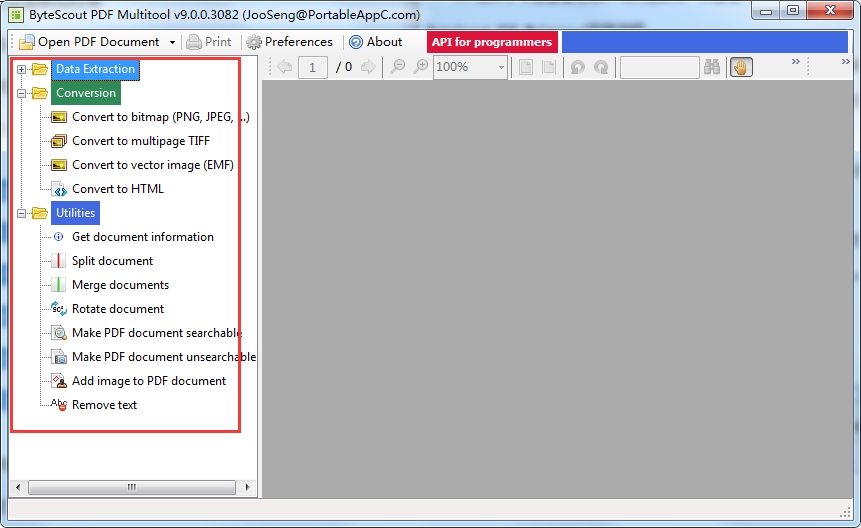
Task: Click the Conversion folder icon
Action: pyautogui.click(x=40, y=93)
